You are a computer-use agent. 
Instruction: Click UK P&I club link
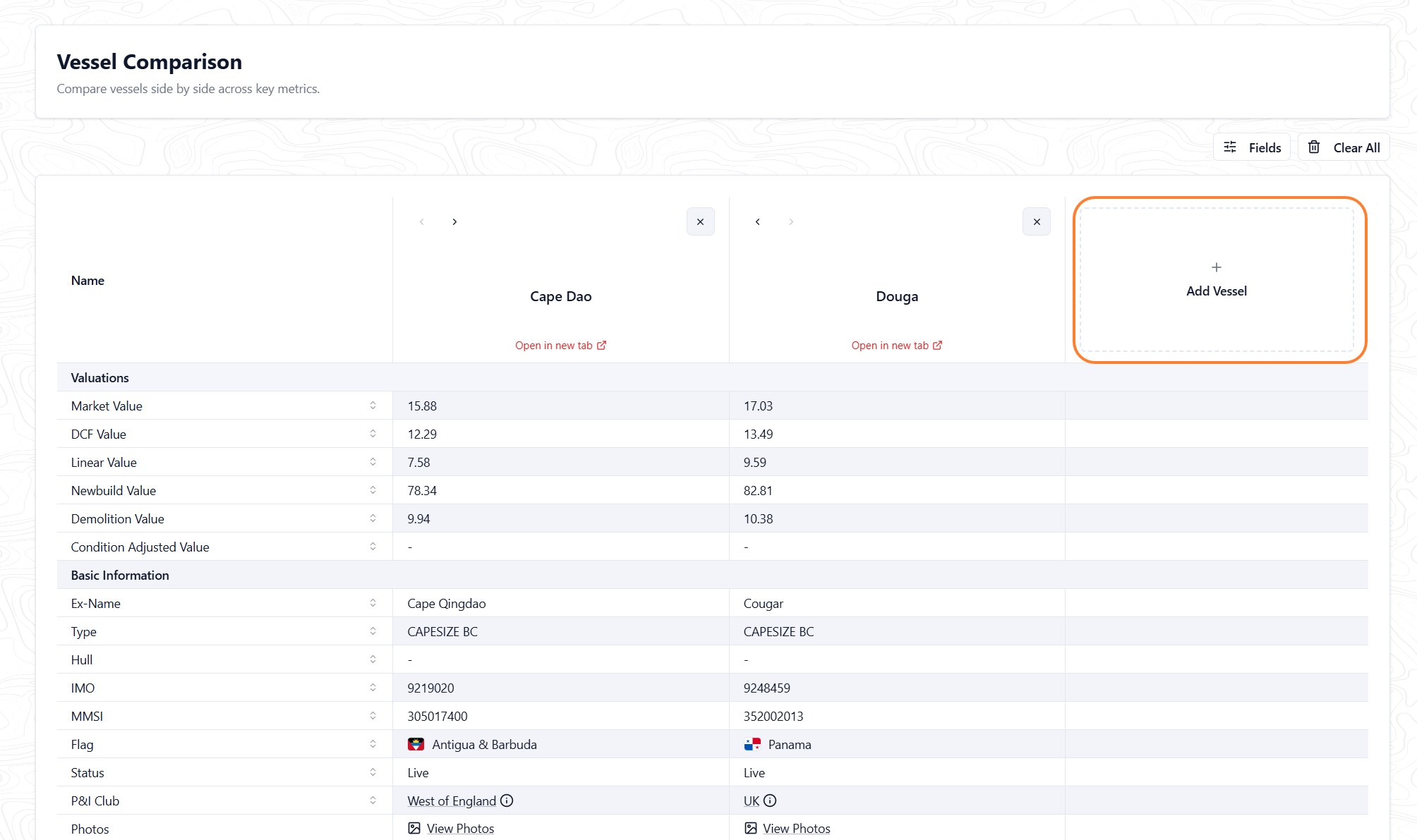(752, 801)
